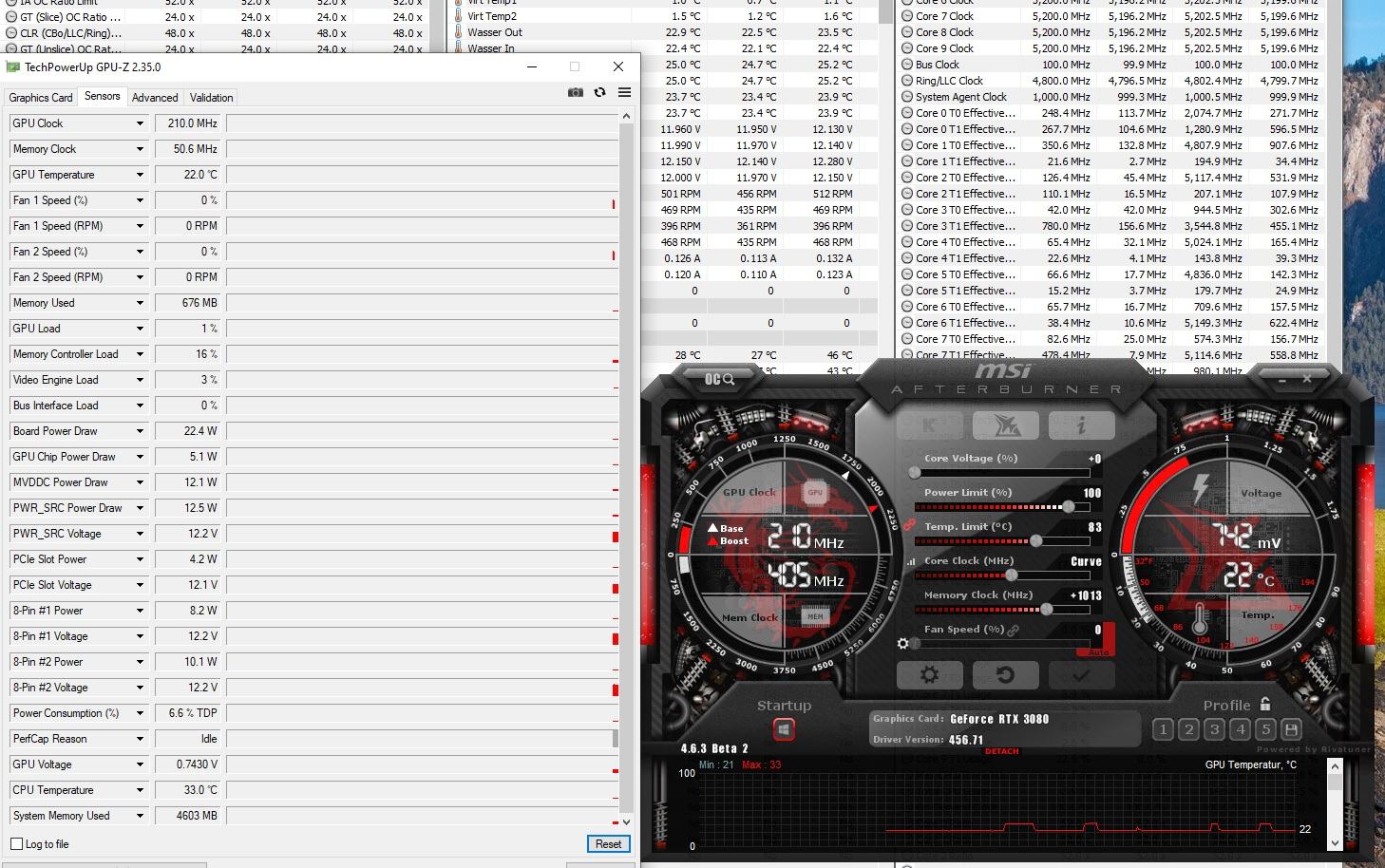Open the voltage/frequency curve editor icon
The image size is (1385, 868).
[x=912, y=561]
